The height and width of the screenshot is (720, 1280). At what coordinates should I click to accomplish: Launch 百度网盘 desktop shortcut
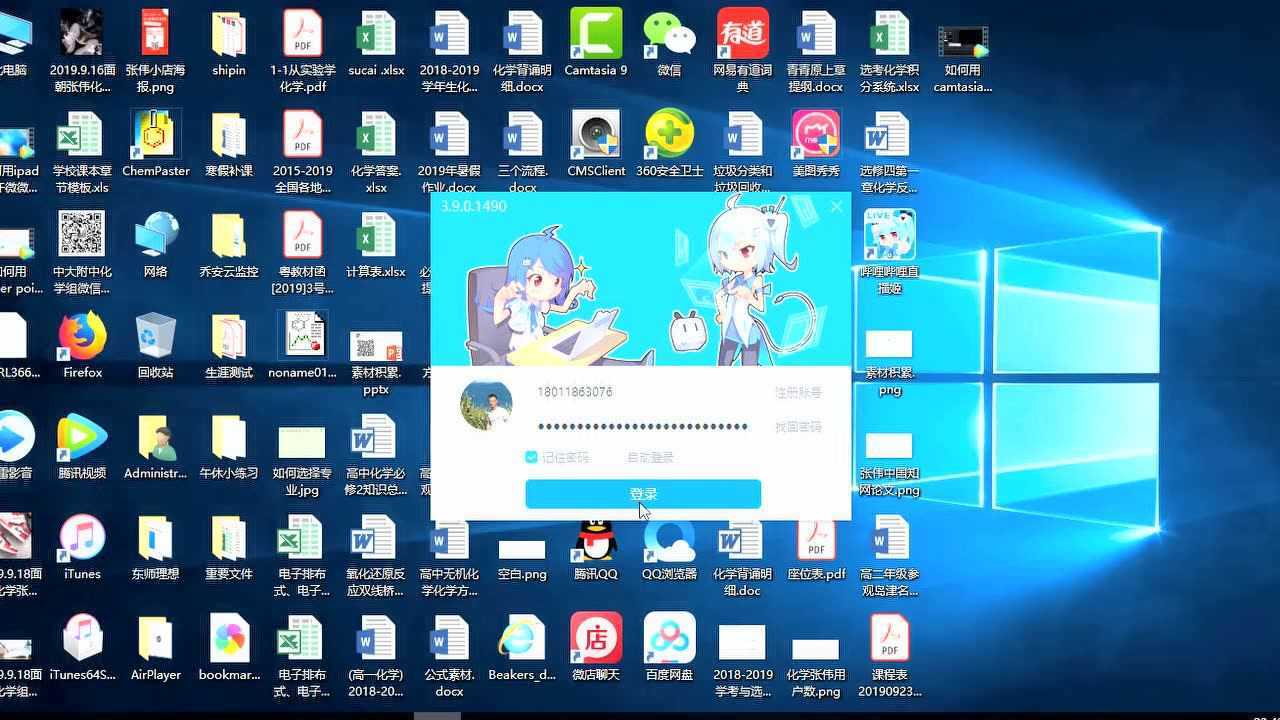point(669,649)
